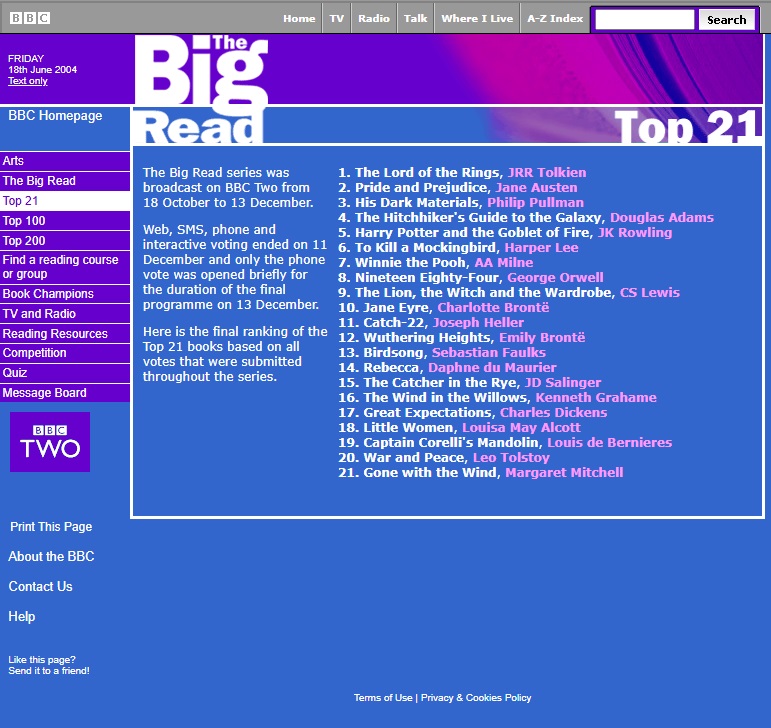Open Leo Tolstoy author link
Screen dimensions: 771x728
[511, 458]
